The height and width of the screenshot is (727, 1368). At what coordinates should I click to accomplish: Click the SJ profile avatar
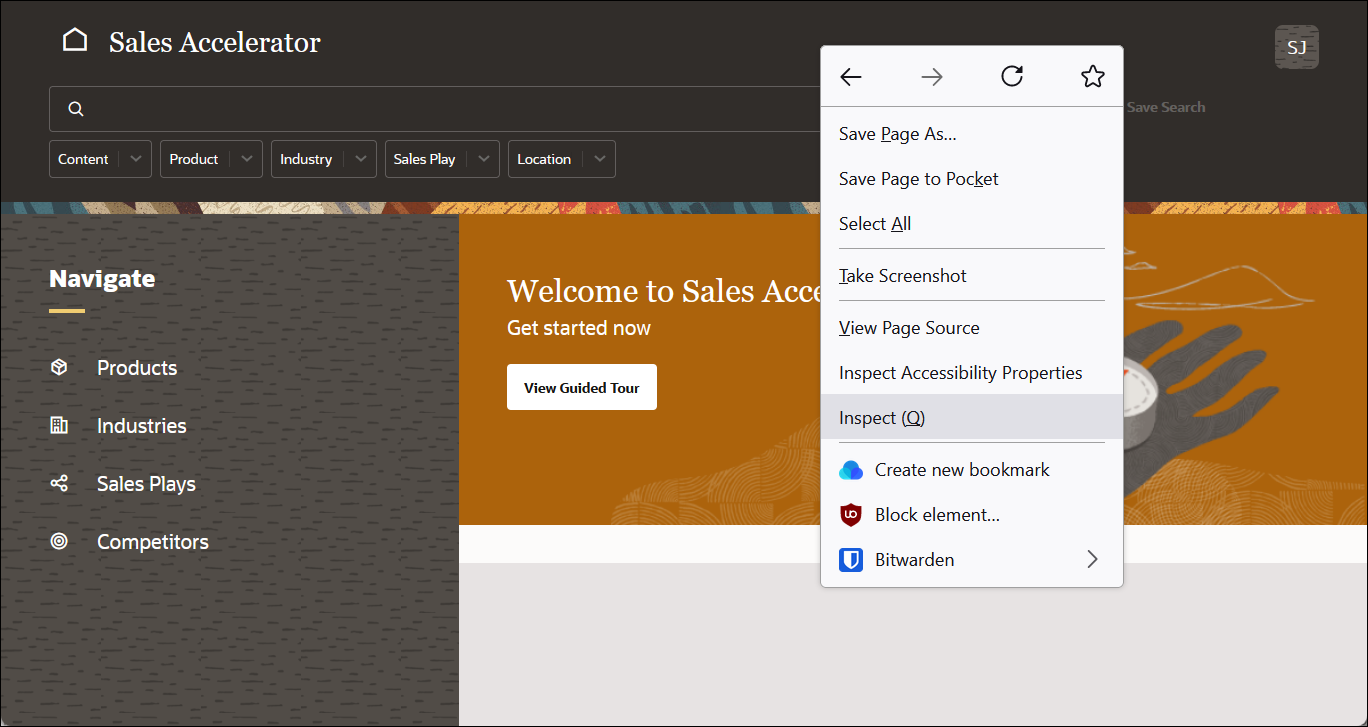pos(1296,46)
